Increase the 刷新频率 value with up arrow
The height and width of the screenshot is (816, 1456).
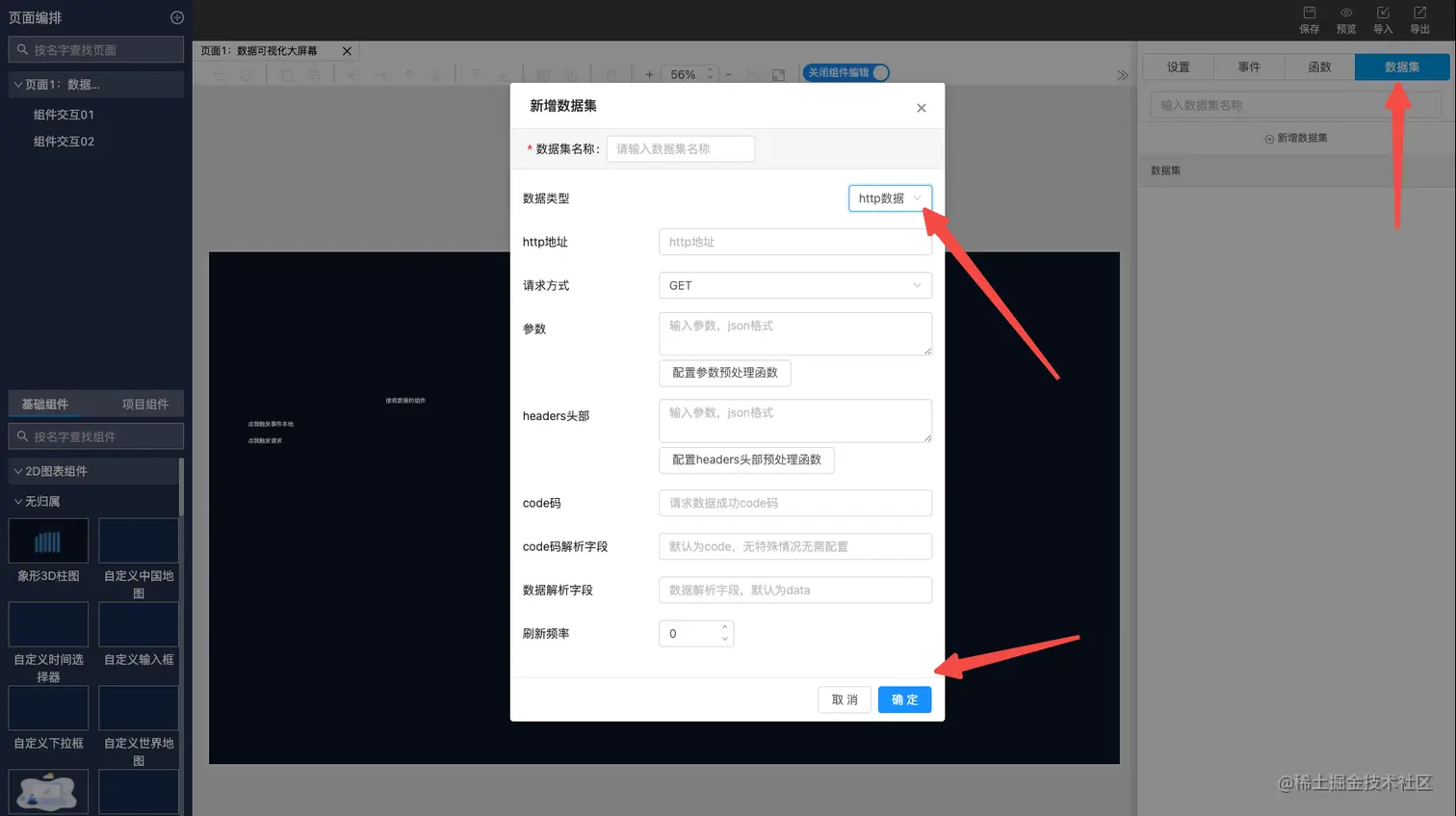(x=725, y=628)
